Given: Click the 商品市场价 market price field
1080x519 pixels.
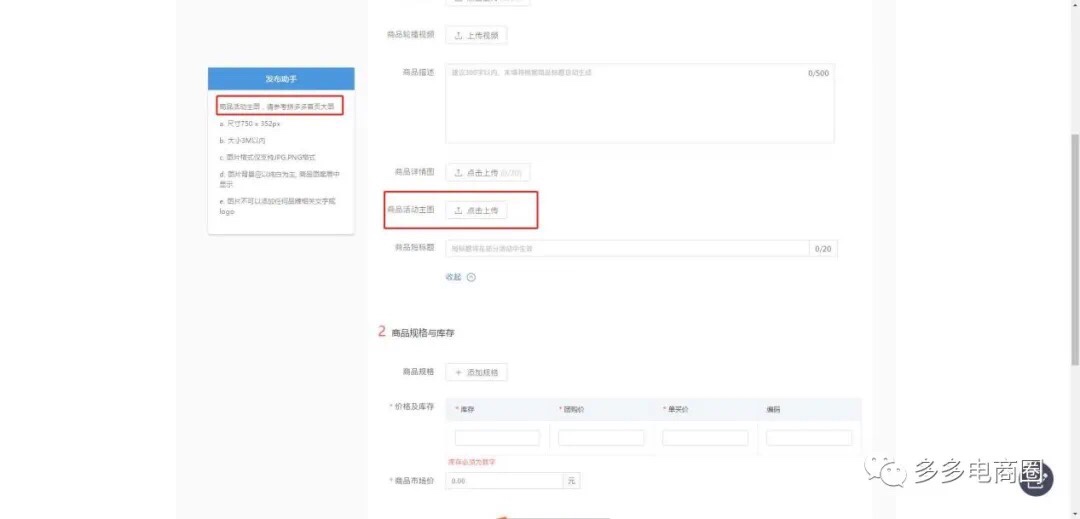Looking at the screenshot, I should pos(504,481).
